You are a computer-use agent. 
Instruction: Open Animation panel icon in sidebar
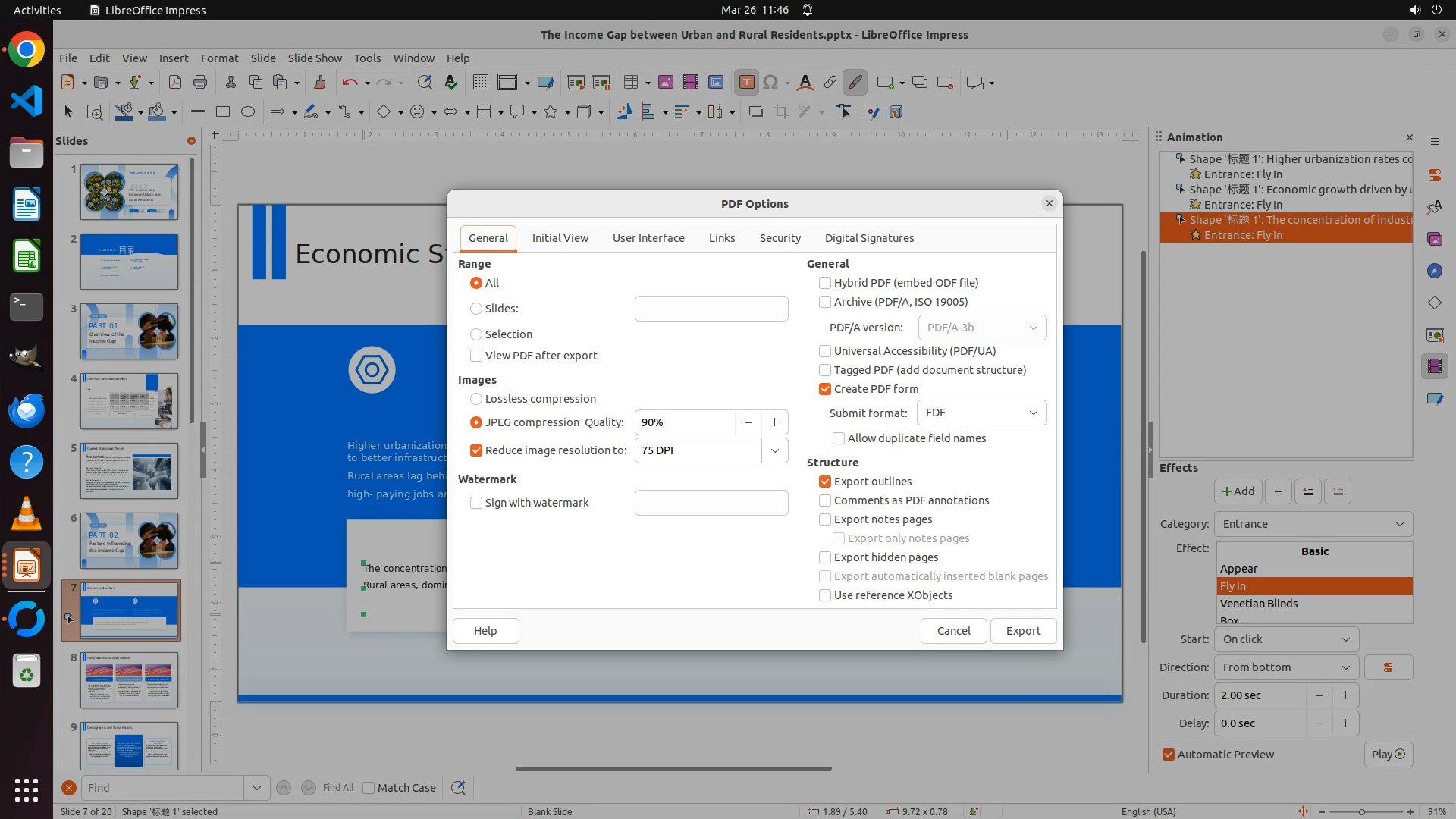[1434, 366]
